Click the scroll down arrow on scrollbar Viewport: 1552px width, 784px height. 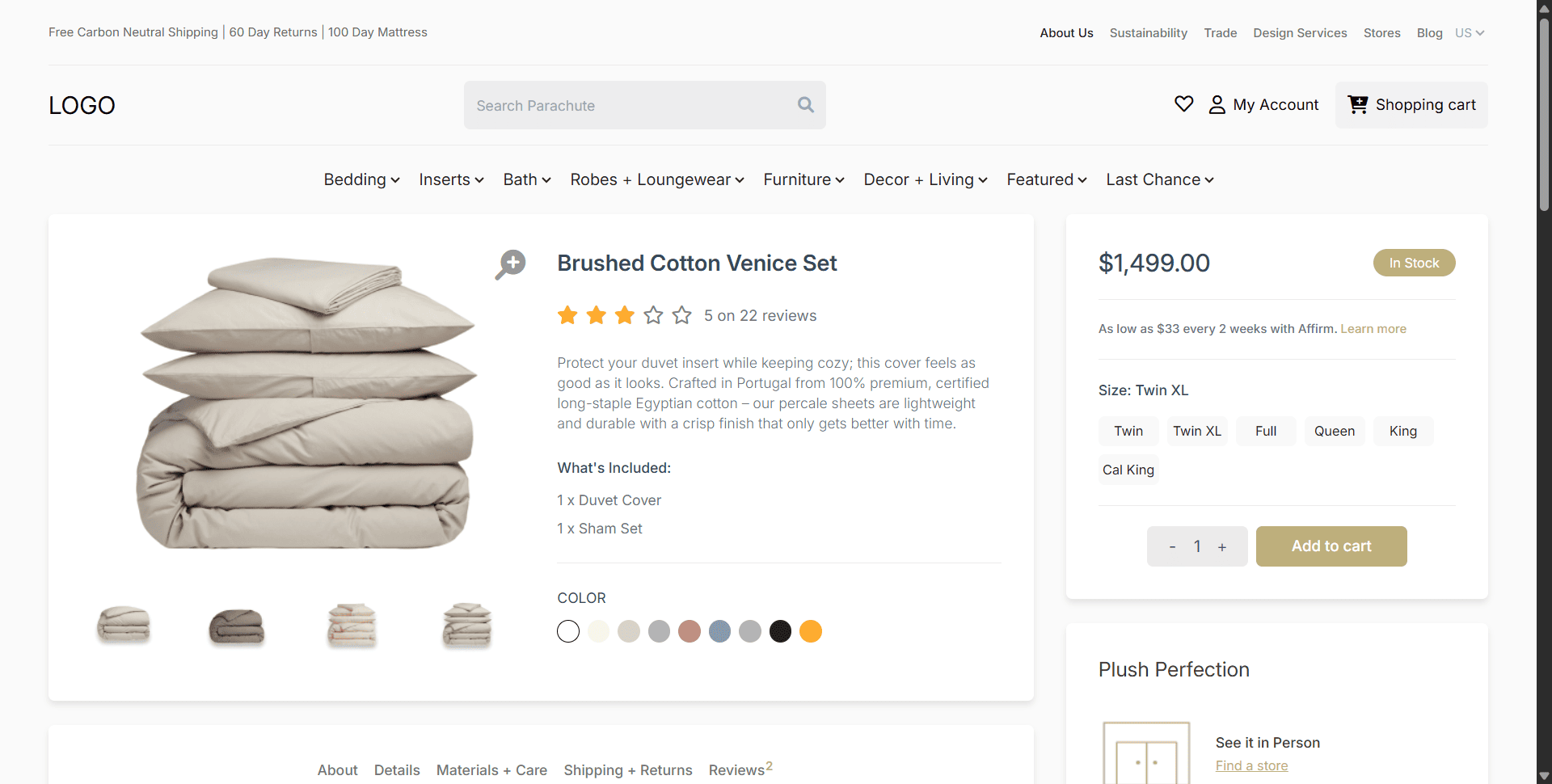1542,775
